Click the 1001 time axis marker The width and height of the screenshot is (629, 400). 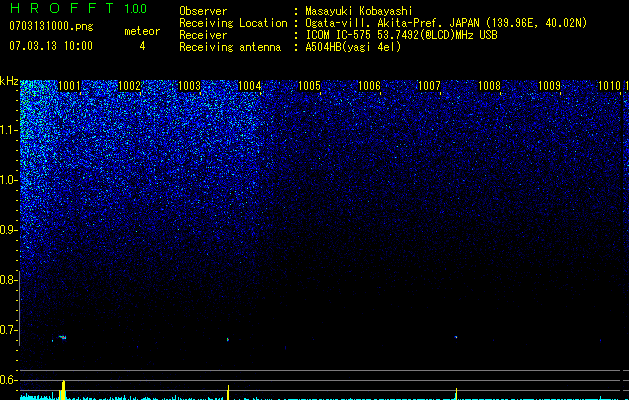69,86
